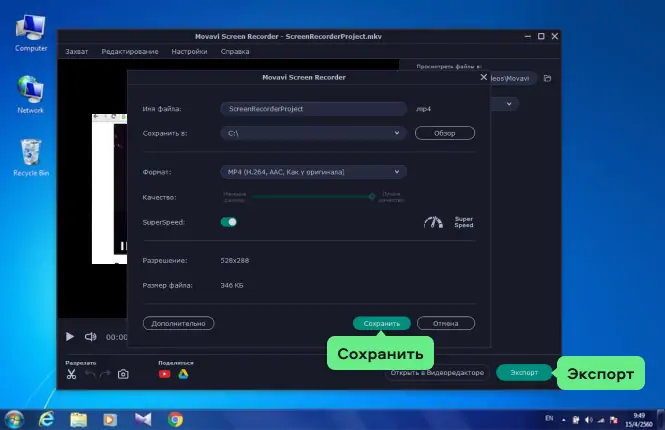Image resolution: width=665 pixels, height=430 pixels.
Task: Open File Explorer from taskbar
Action: [x=78, y=420]
